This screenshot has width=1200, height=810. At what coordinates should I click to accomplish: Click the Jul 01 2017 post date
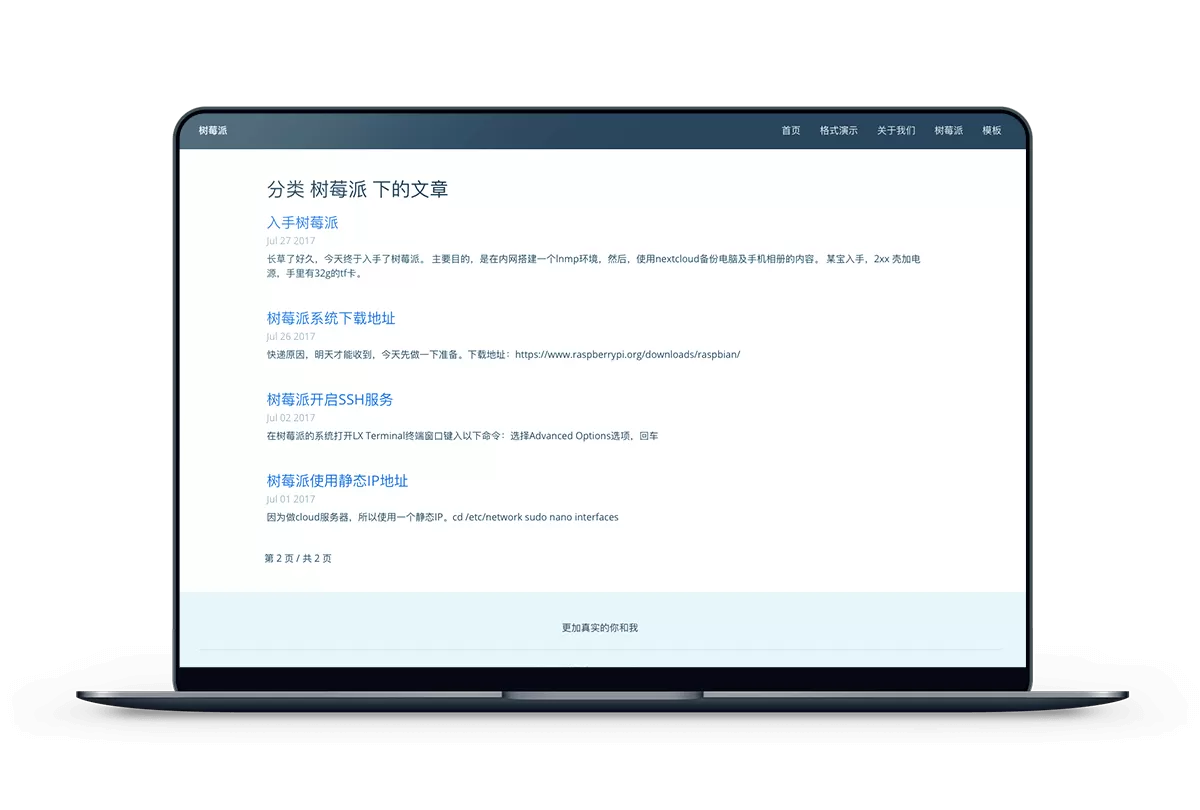pyautogui.click(x=291, y=499)
